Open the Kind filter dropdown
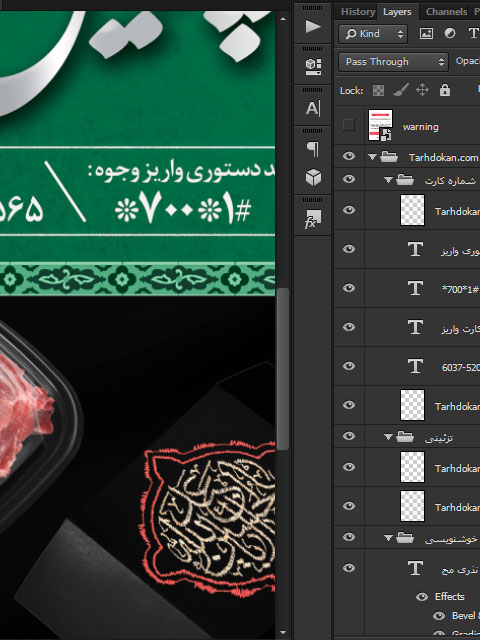 (x=373, y=33)
